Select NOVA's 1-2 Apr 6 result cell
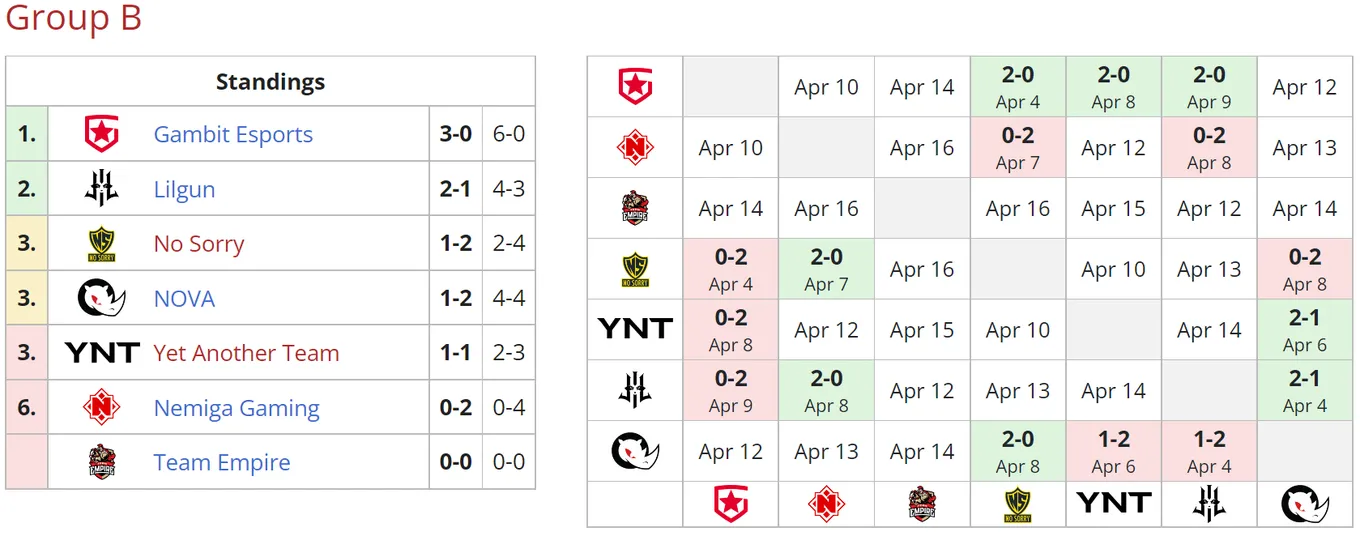1360x539 pixels. pos(1114,451)
